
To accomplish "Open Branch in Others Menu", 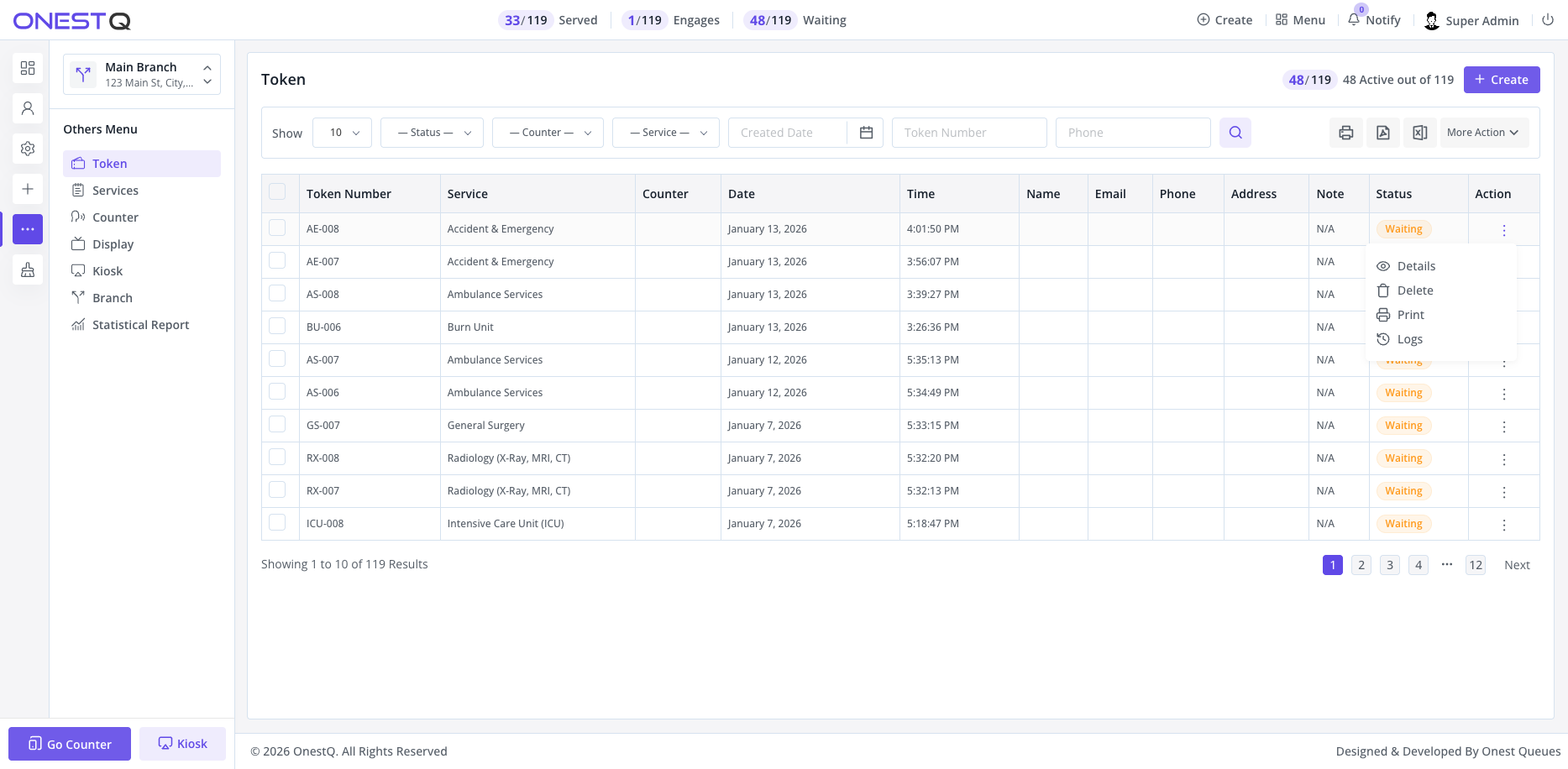I will (142, 298).
